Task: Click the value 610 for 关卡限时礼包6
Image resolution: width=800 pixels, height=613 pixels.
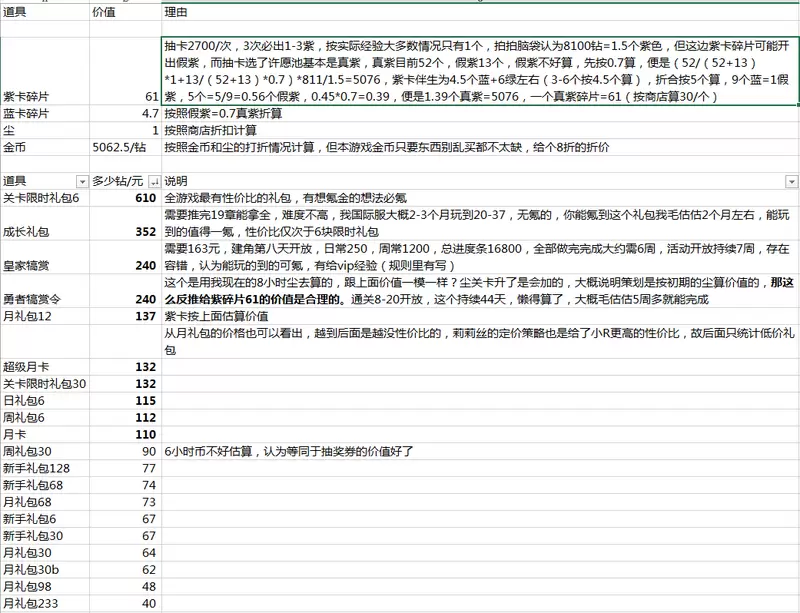Action: pos(148,198)
